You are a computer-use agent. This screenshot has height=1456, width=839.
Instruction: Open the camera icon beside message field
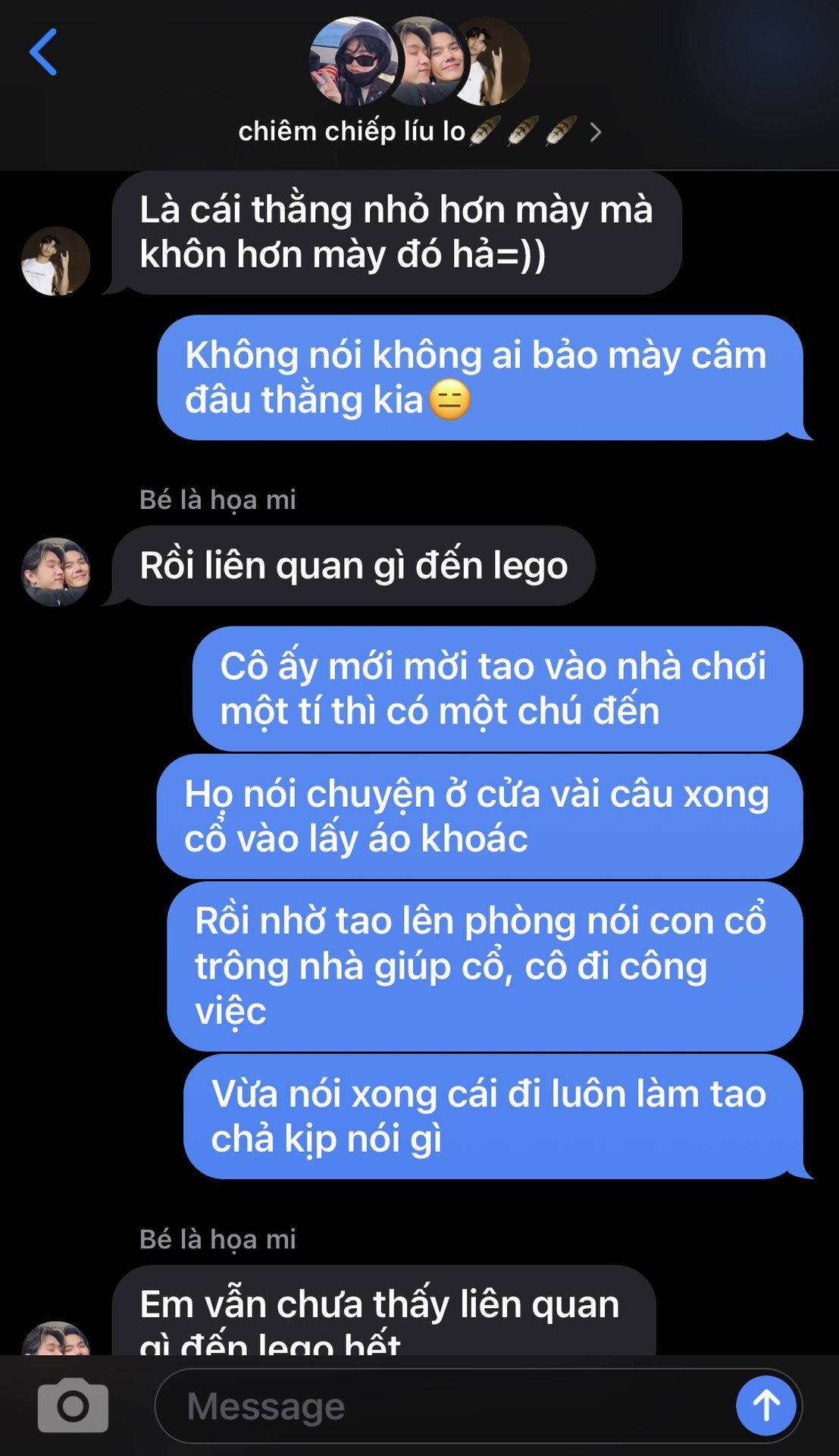pos(73,1405)
